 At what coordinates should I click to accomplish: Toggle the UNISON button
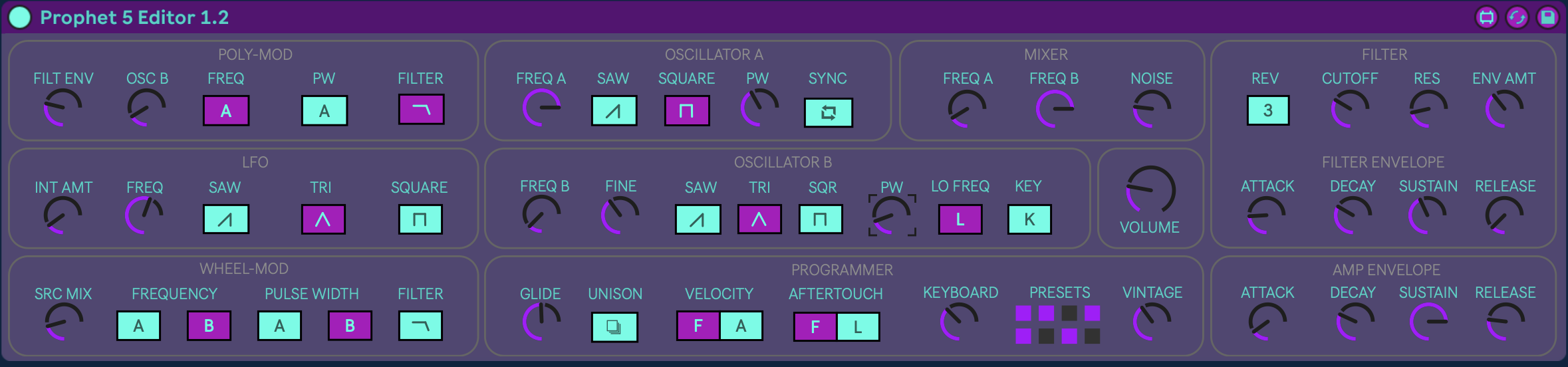point(614,327)
